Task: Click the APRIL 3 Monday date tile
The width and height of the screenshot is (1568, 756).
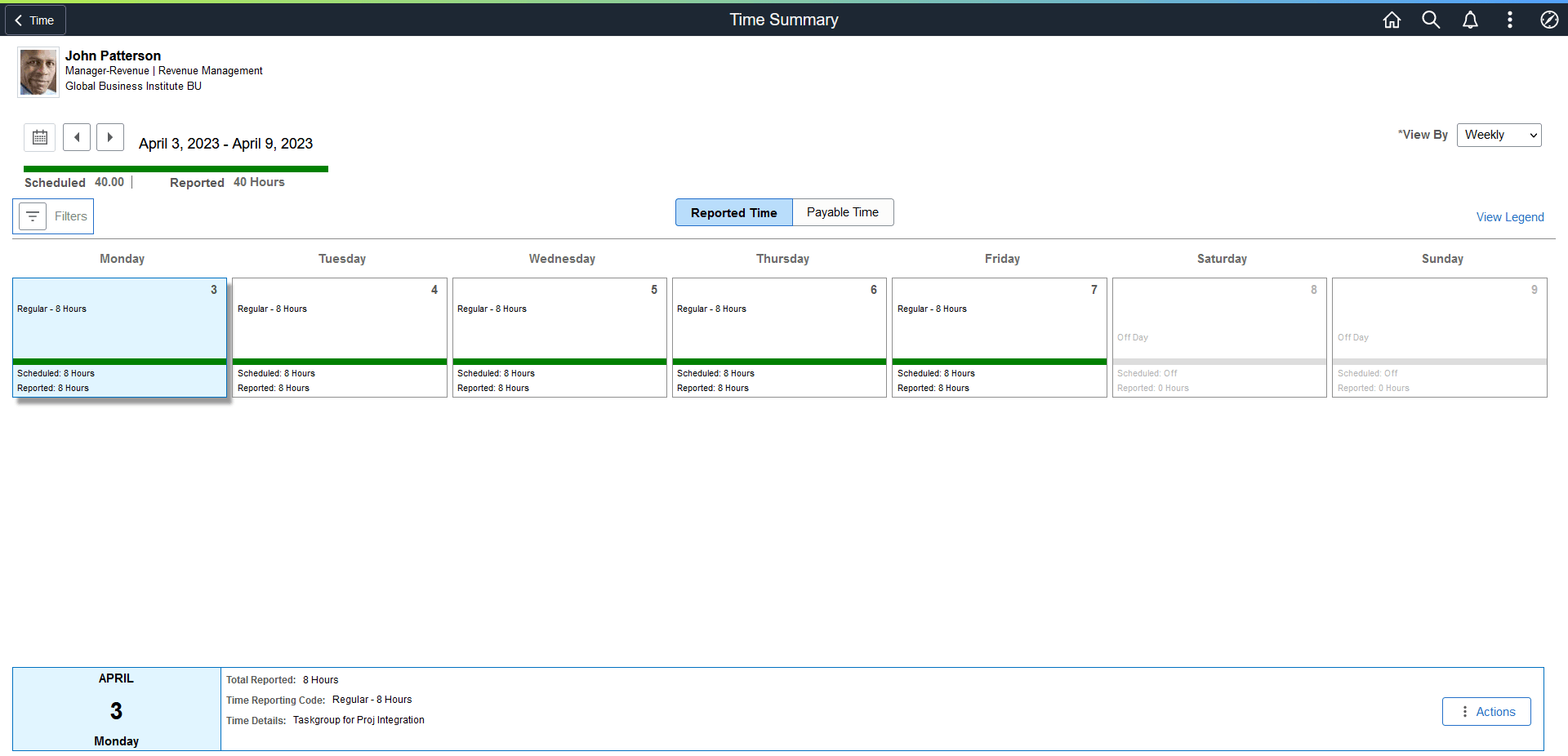Action: (x=117, y=709)
